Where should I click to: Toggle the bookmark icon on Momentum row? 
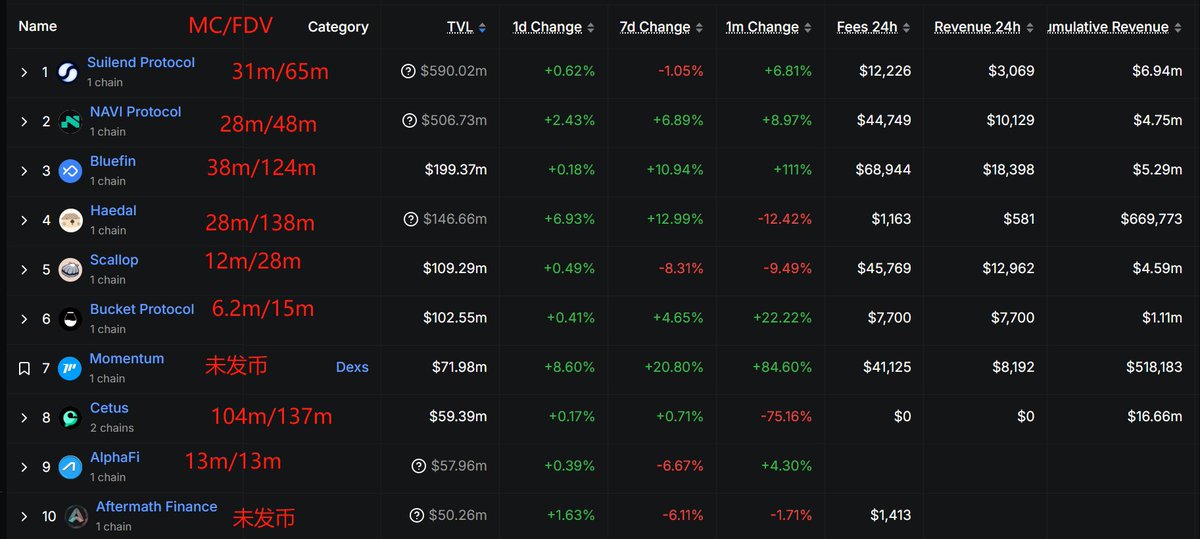tap(24, 368)
